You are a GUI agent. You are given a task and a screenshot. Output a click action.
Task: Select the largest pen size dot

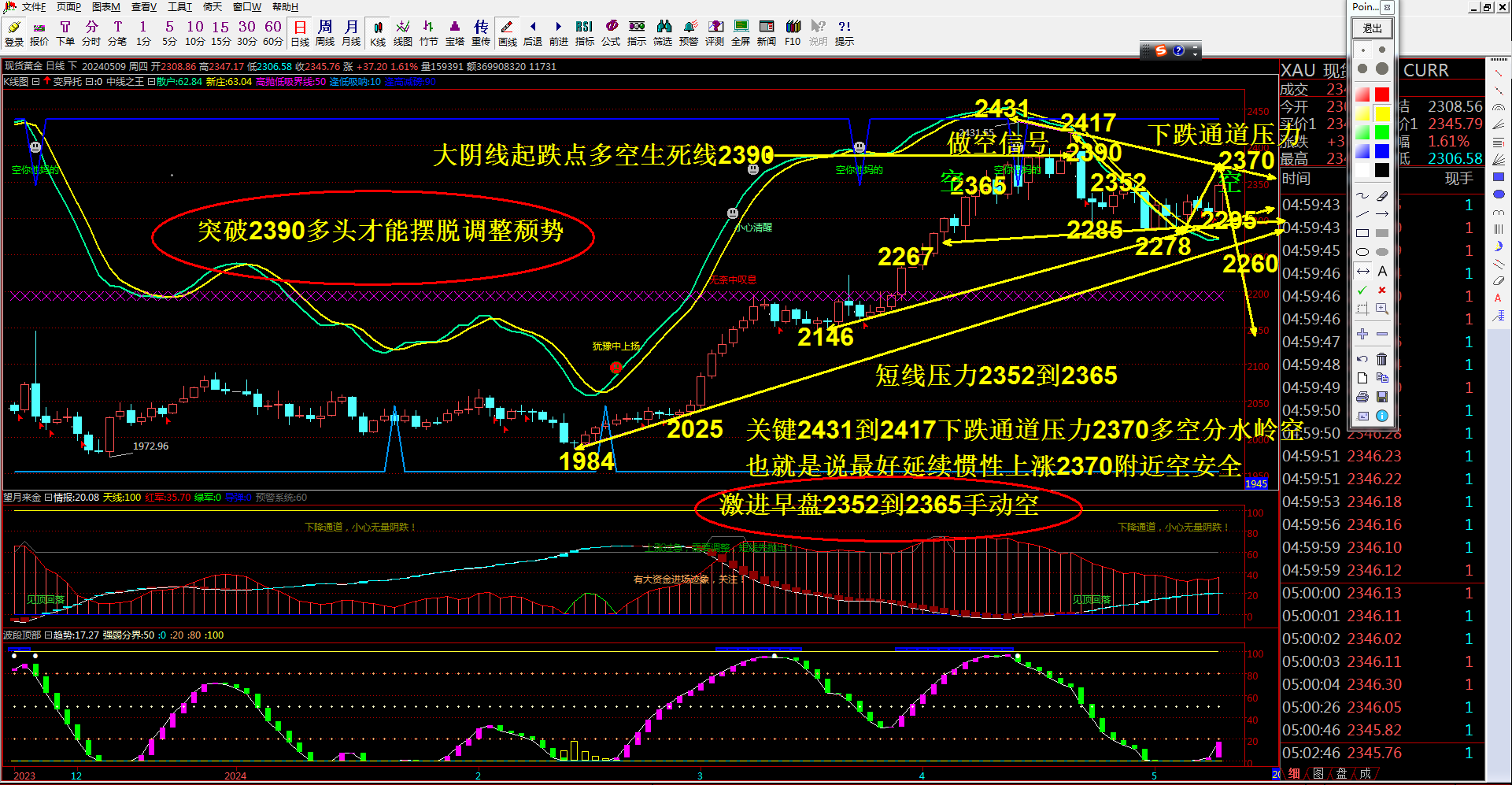click(x=1382, y=69)
